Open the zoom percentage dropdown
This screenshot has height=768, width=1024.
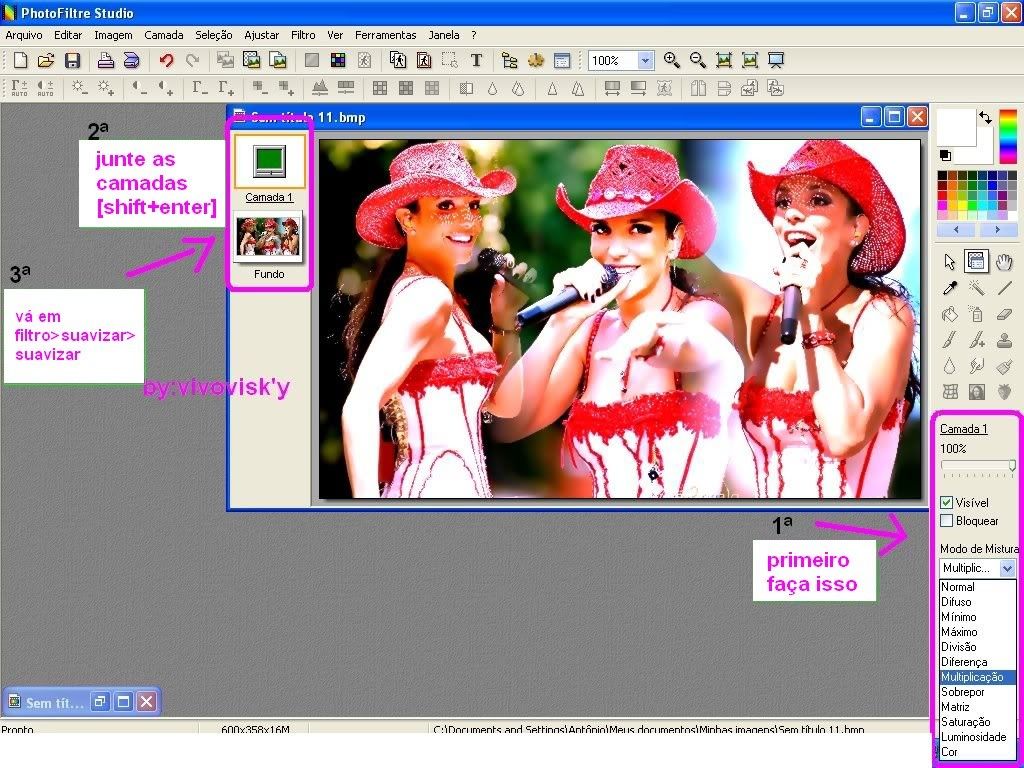pos(644,61)
